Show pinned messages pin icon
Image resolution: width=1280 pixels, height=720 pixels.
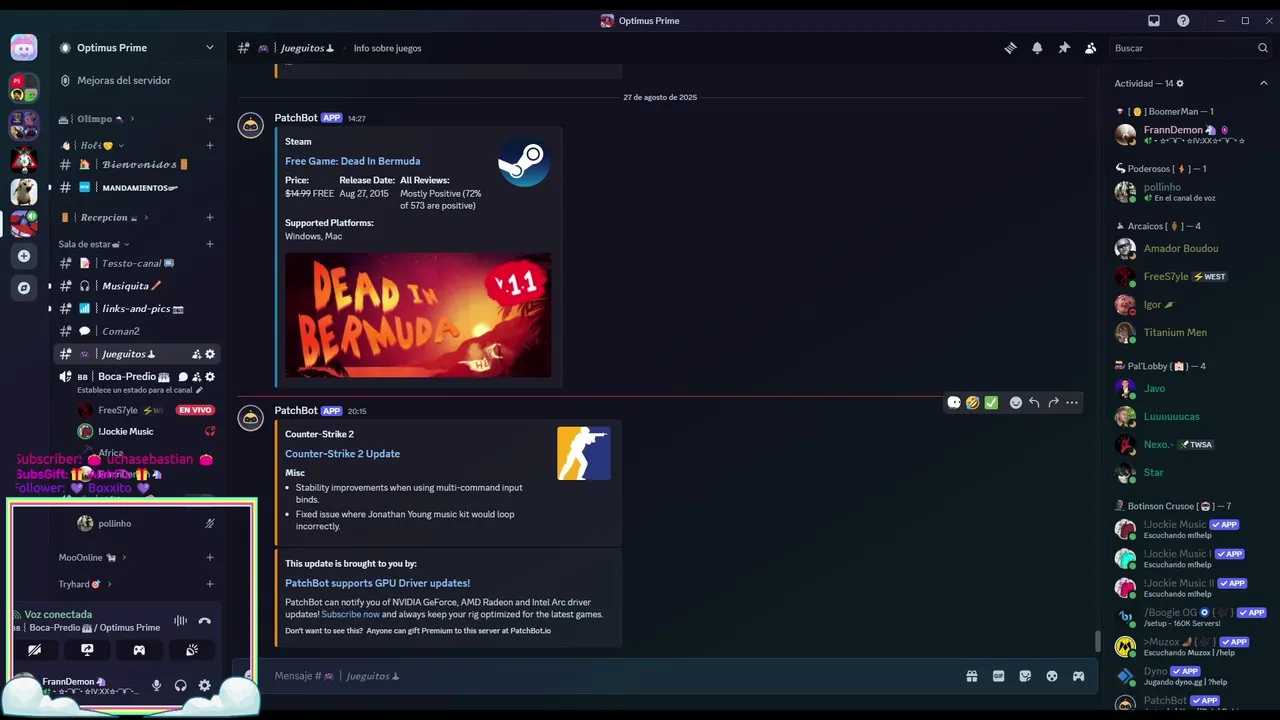(1064, 48)
